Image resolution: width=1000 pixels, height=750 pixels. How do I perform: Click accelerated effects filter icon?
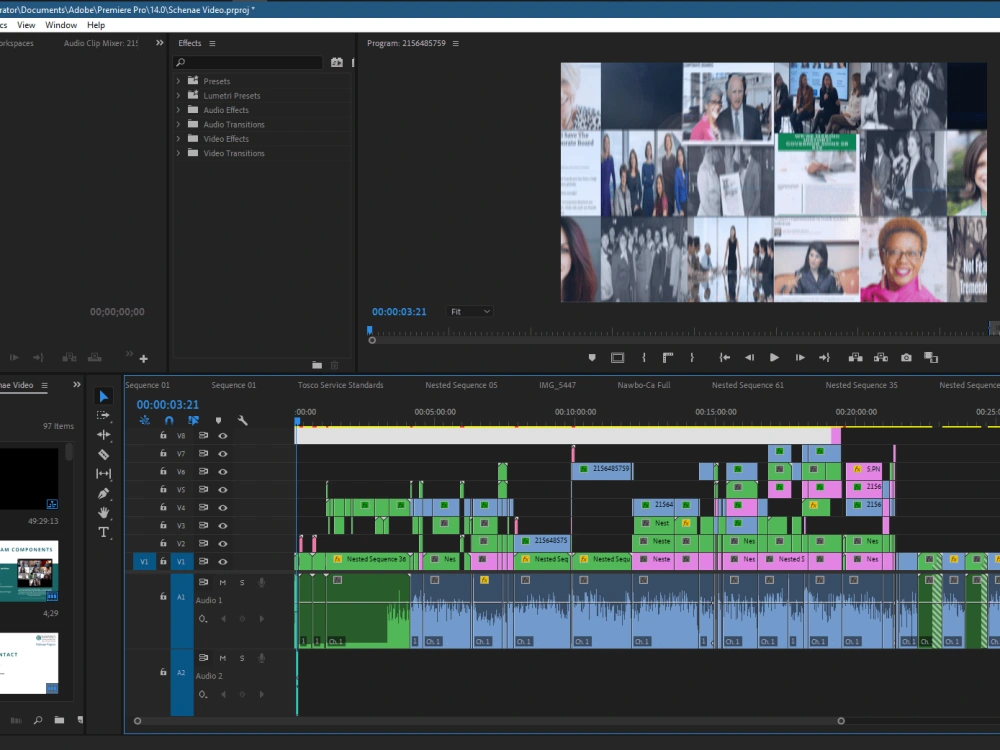337,62
